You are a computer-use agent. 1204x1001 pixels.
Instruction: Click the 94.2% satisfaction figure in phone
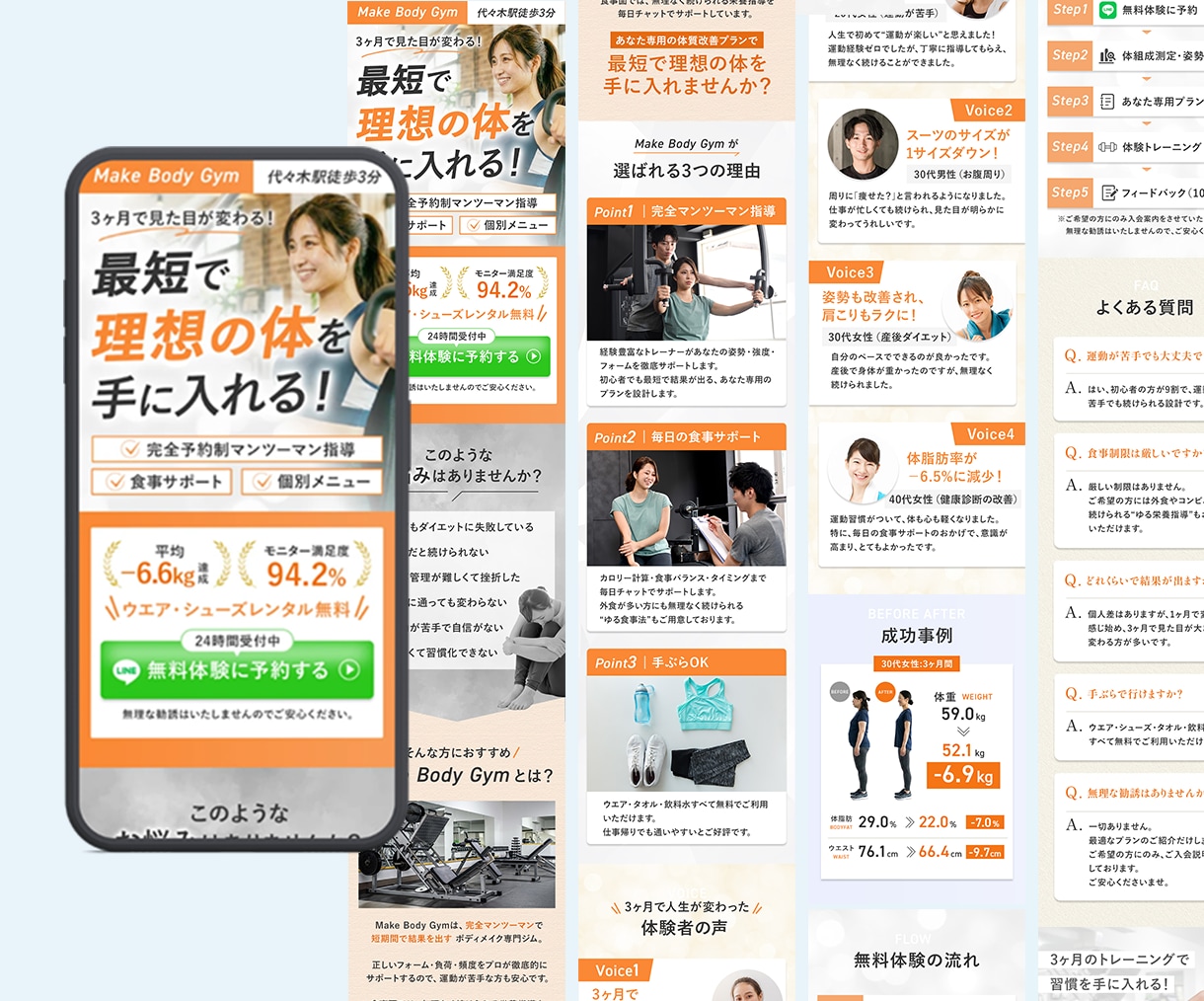point(306,574)
